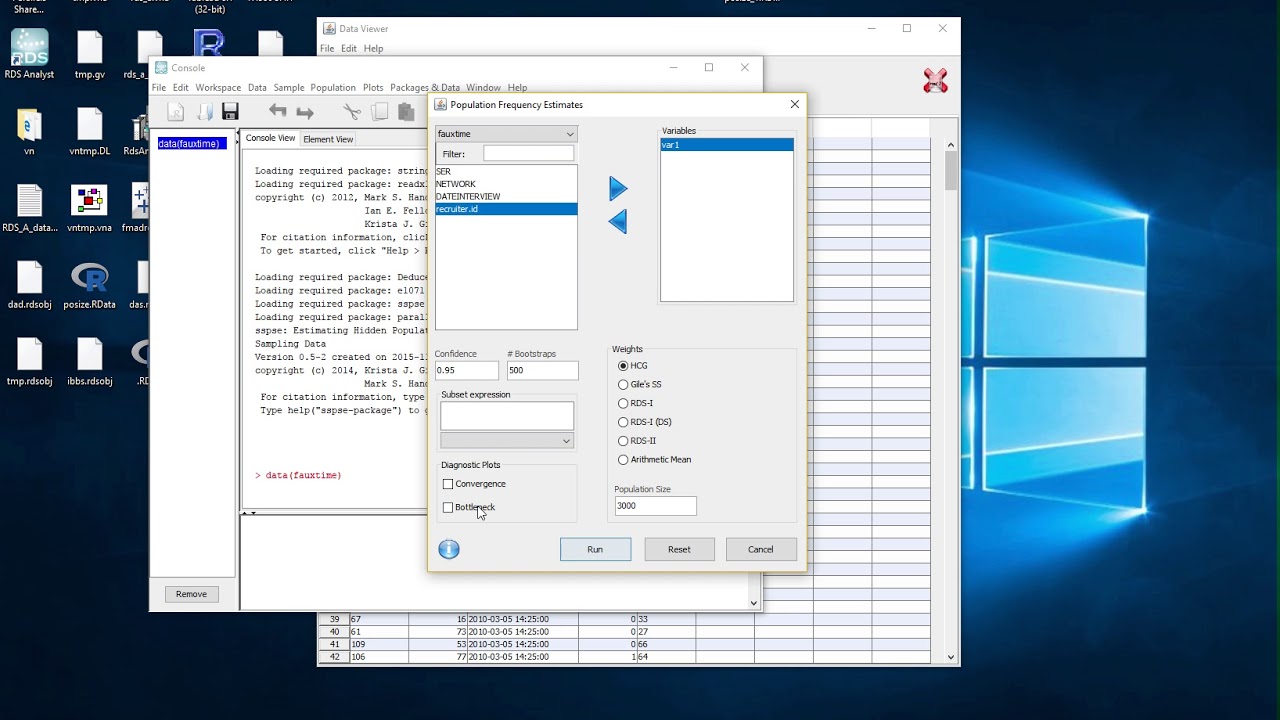Click the redo right-arrow icon in Console toolbar

pyautogui.click(x=305, y=112)
